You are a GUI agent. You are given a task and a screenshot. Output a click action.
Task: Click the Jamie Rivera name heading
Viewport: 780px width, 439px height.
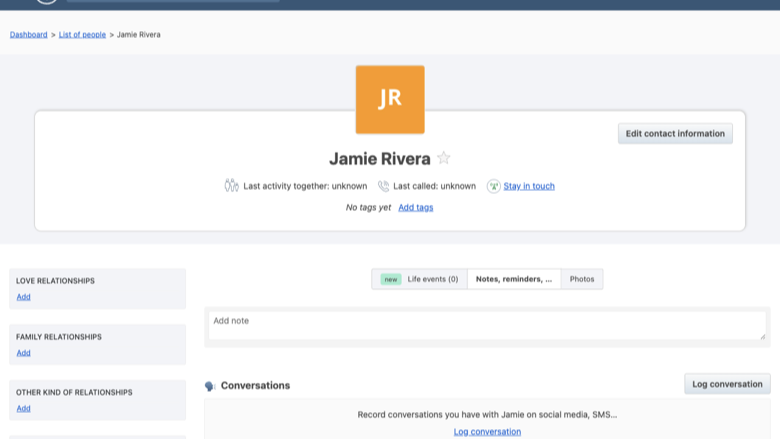[380, 159]
